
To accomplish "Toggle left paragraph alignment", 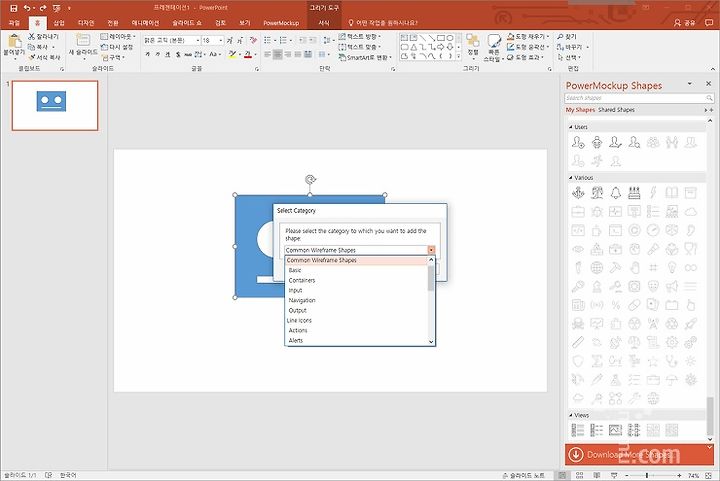I will pos(268,55).
